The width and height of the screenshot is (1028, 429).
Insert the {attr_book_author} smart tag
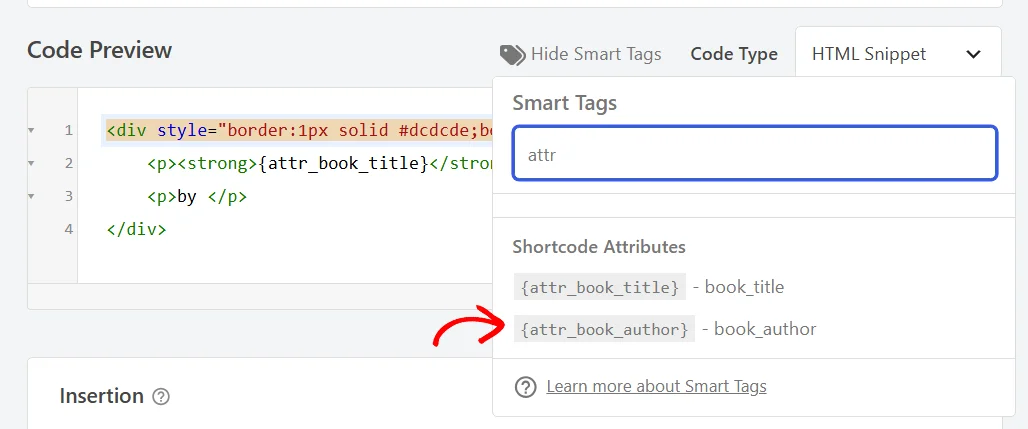[604, 329]
